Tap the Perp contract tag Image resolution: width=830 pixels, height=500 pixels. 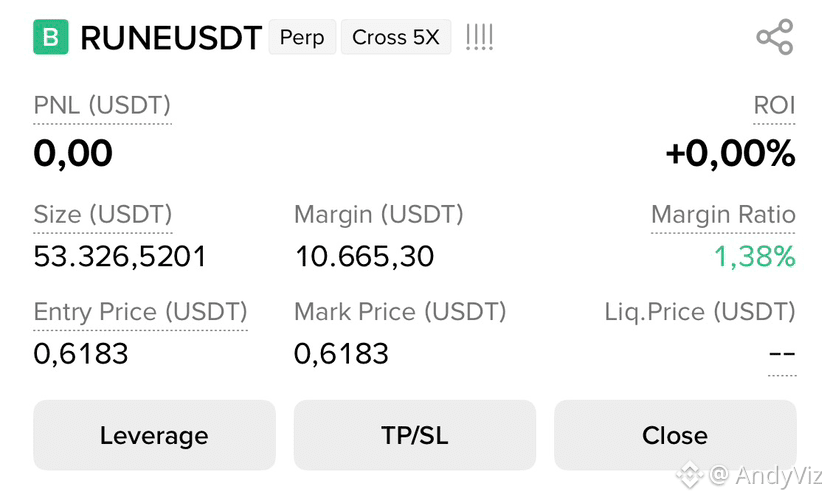pos(302,37)
